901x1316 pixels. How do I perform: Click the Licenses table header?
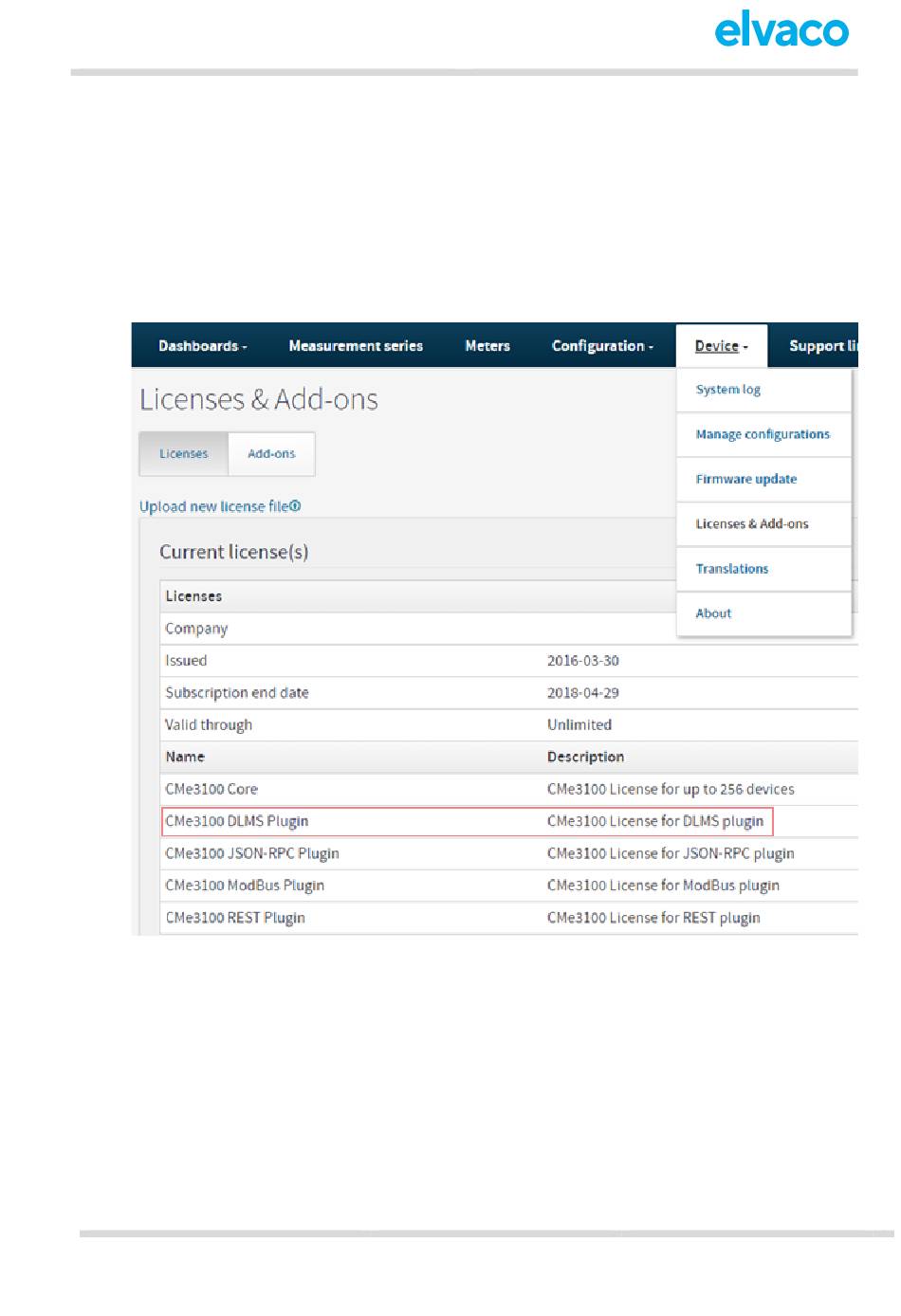[x=193, y=596]
